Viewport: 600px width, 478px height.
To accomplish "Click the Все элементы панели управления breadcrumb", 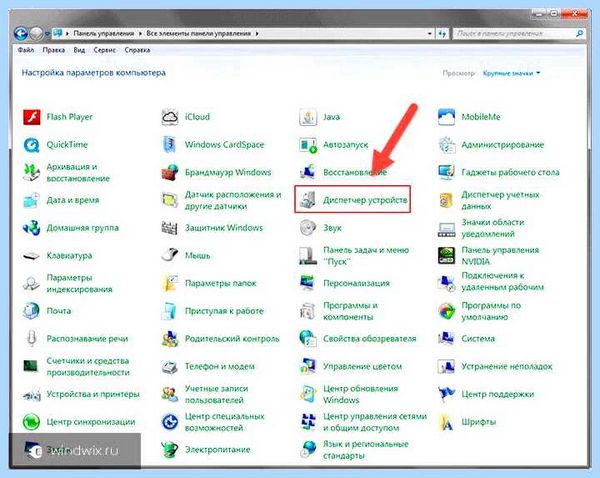I will [x=199, y=34].
